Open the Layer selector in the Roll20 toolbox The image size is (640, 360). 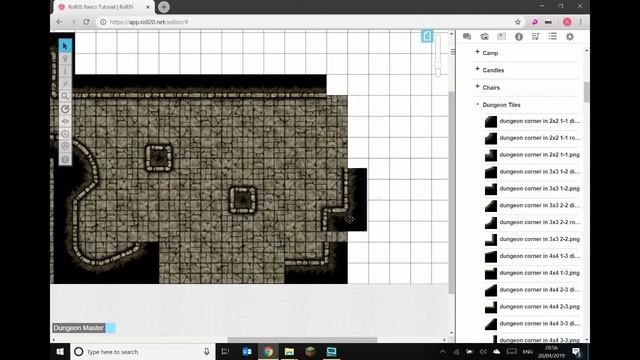click(x=65, y=59)
